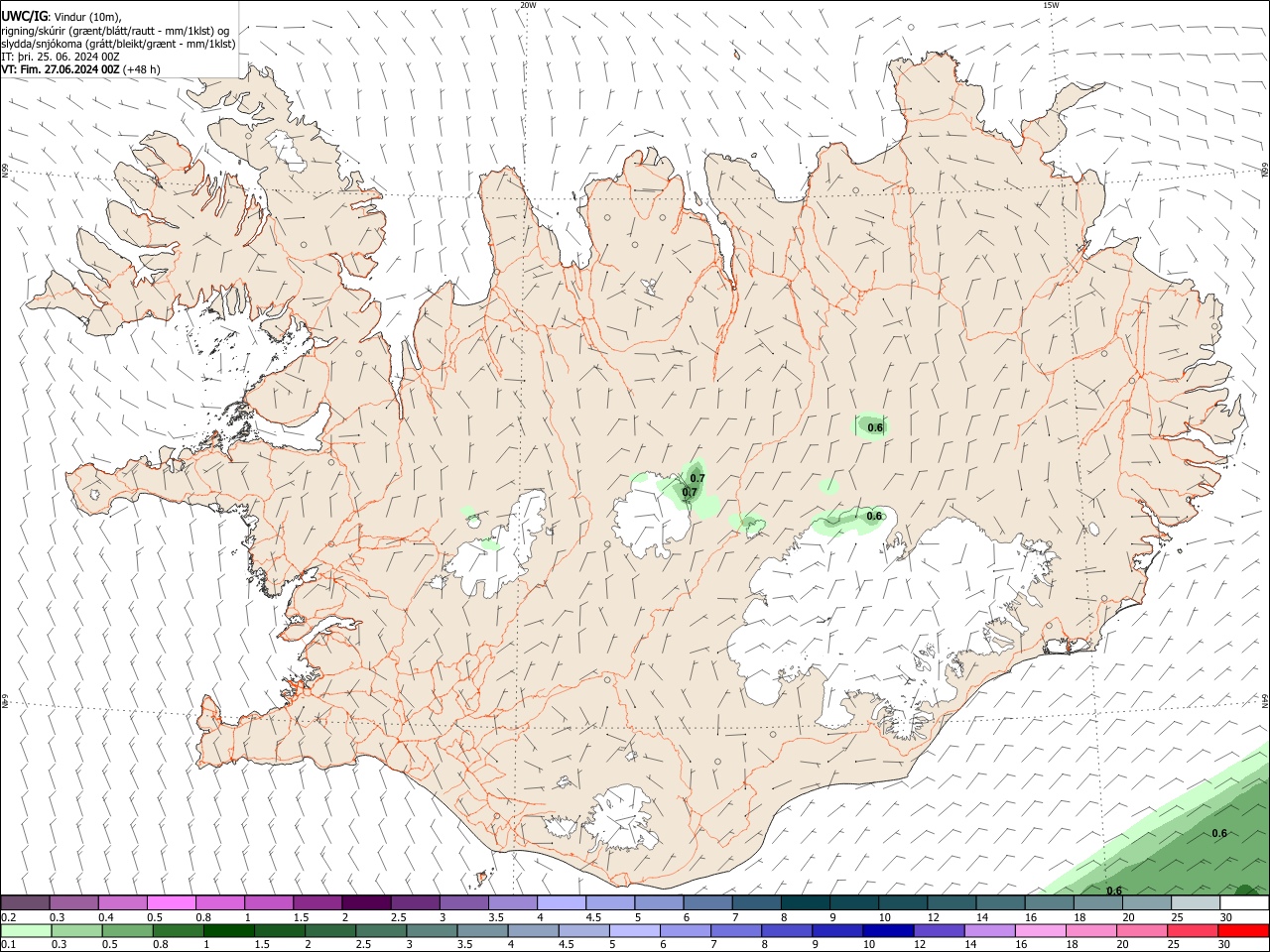
Task: Click the "slydda/snjókoma" legend description line
Action: tap(119, 44)
